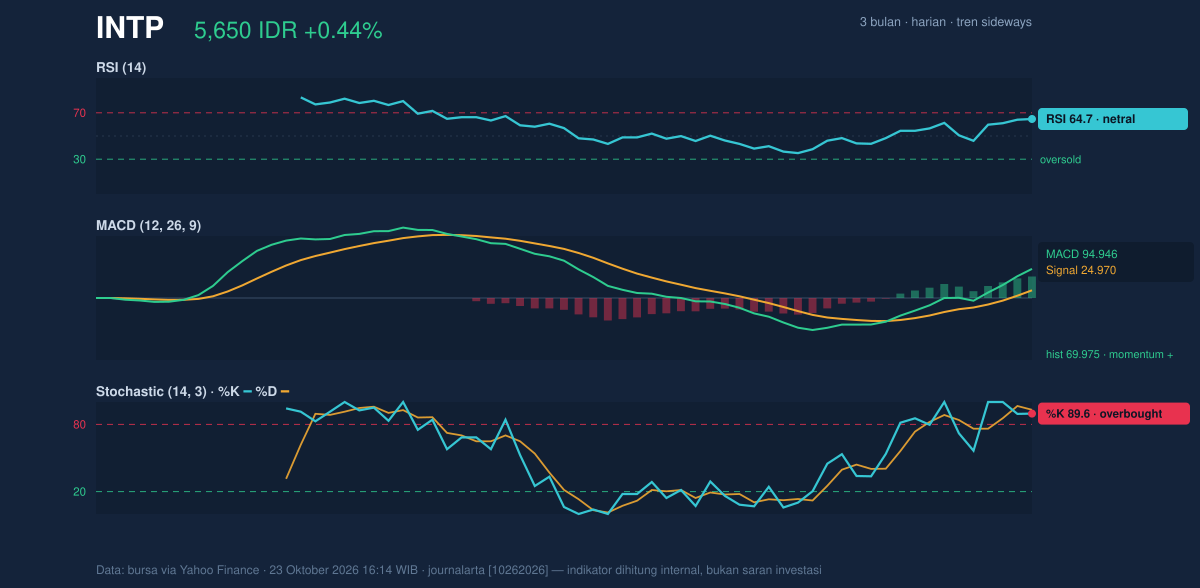
Task: Click the MACD 94.946 value
Action: pos(1081,254)
